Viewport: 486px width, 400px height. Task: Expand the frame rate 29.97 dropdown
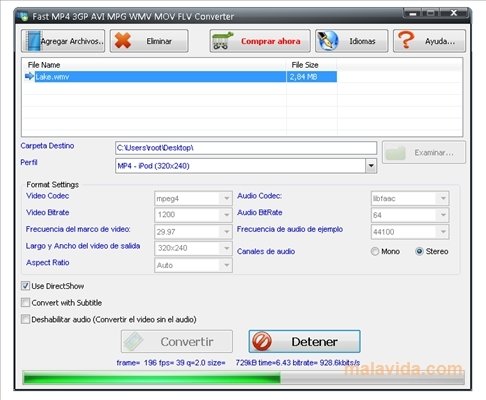[227, 232]
